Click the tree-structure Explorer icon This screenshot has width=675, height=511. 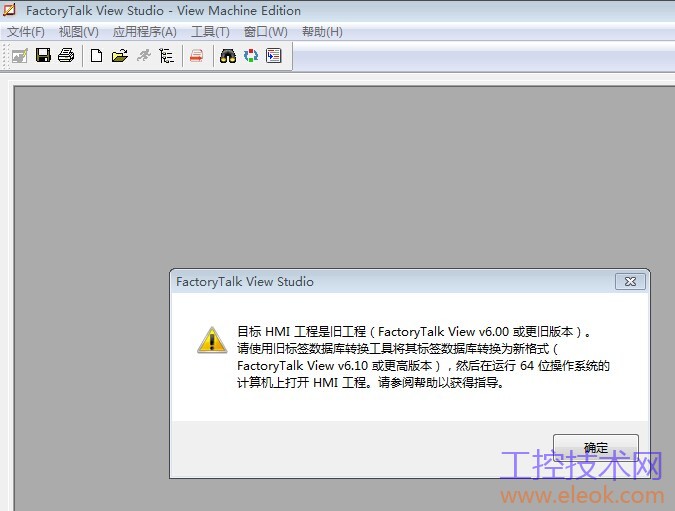[166, 56]
